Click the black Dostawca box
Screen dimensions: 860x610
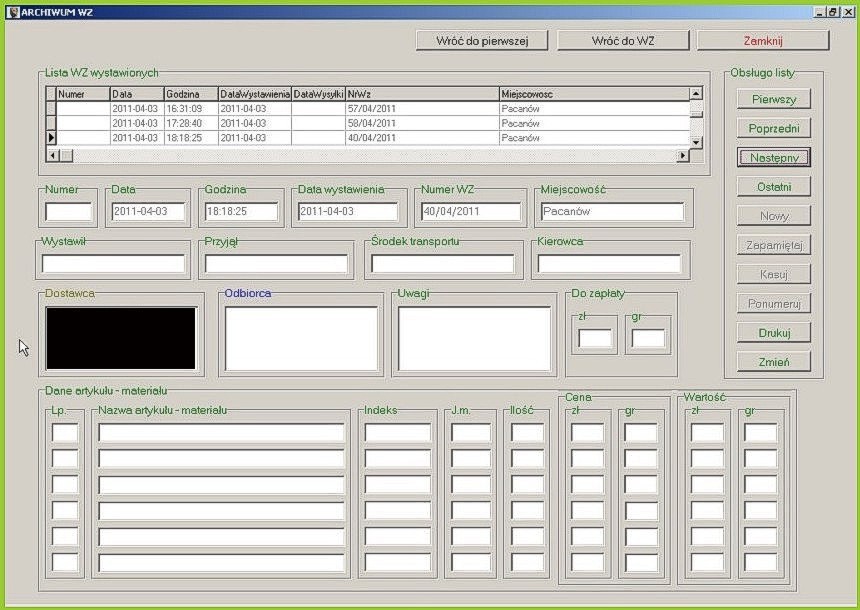tap(121, 338)
